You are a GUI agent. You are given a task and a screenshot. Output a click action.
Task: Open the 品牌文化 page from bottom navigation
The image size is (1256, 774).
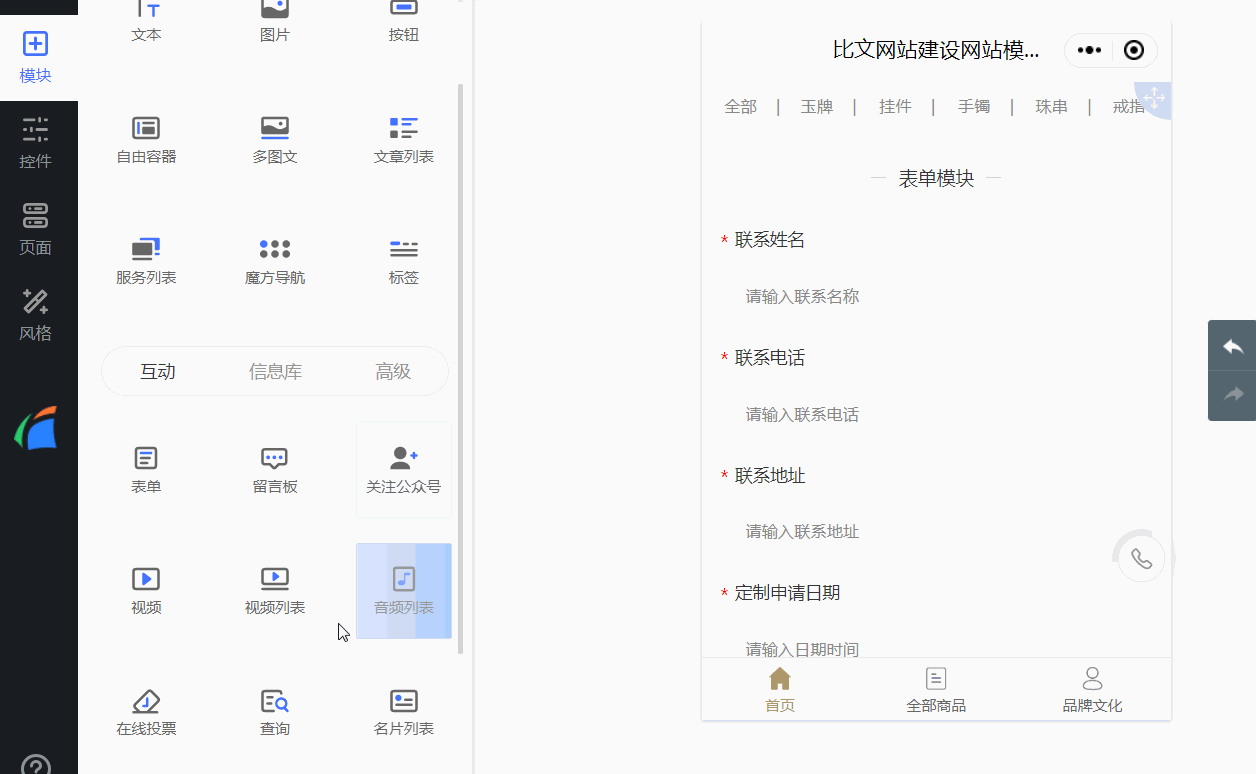[x=1092, y=689]
